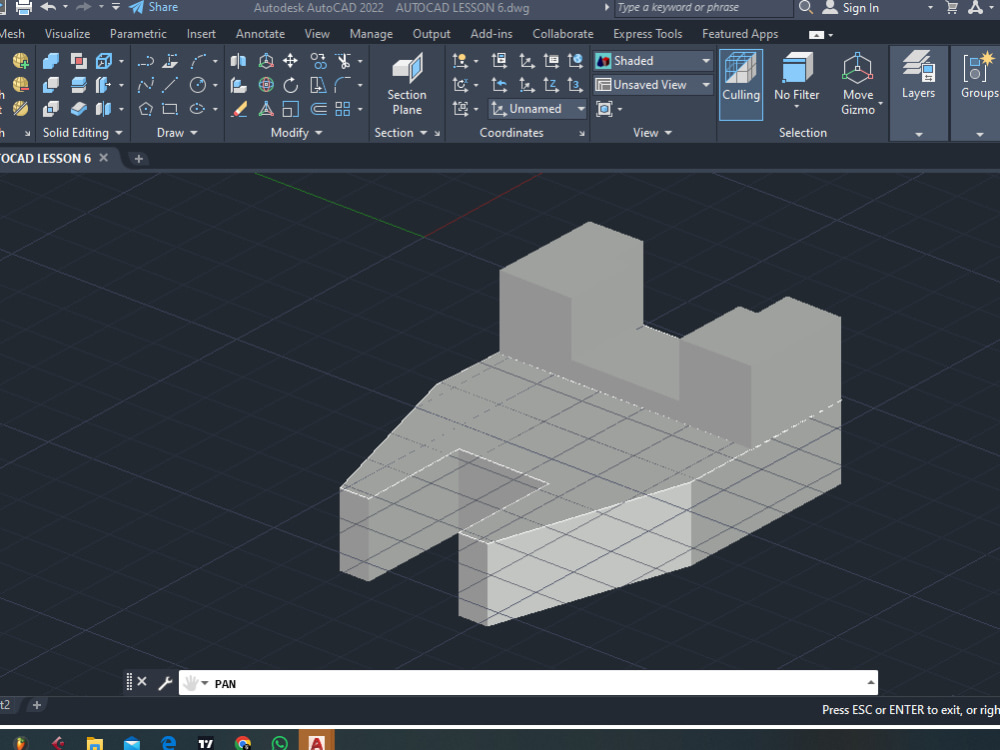
Task: Click the keyword search field
Action: [x=703, y=8]
